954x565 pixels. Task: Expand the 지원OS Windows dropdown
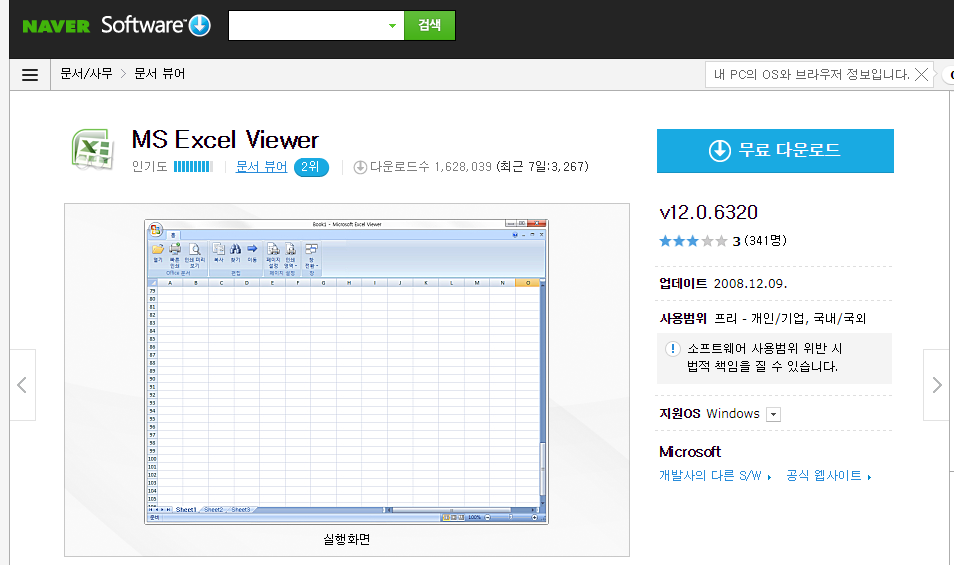click(x=773, y=414)
